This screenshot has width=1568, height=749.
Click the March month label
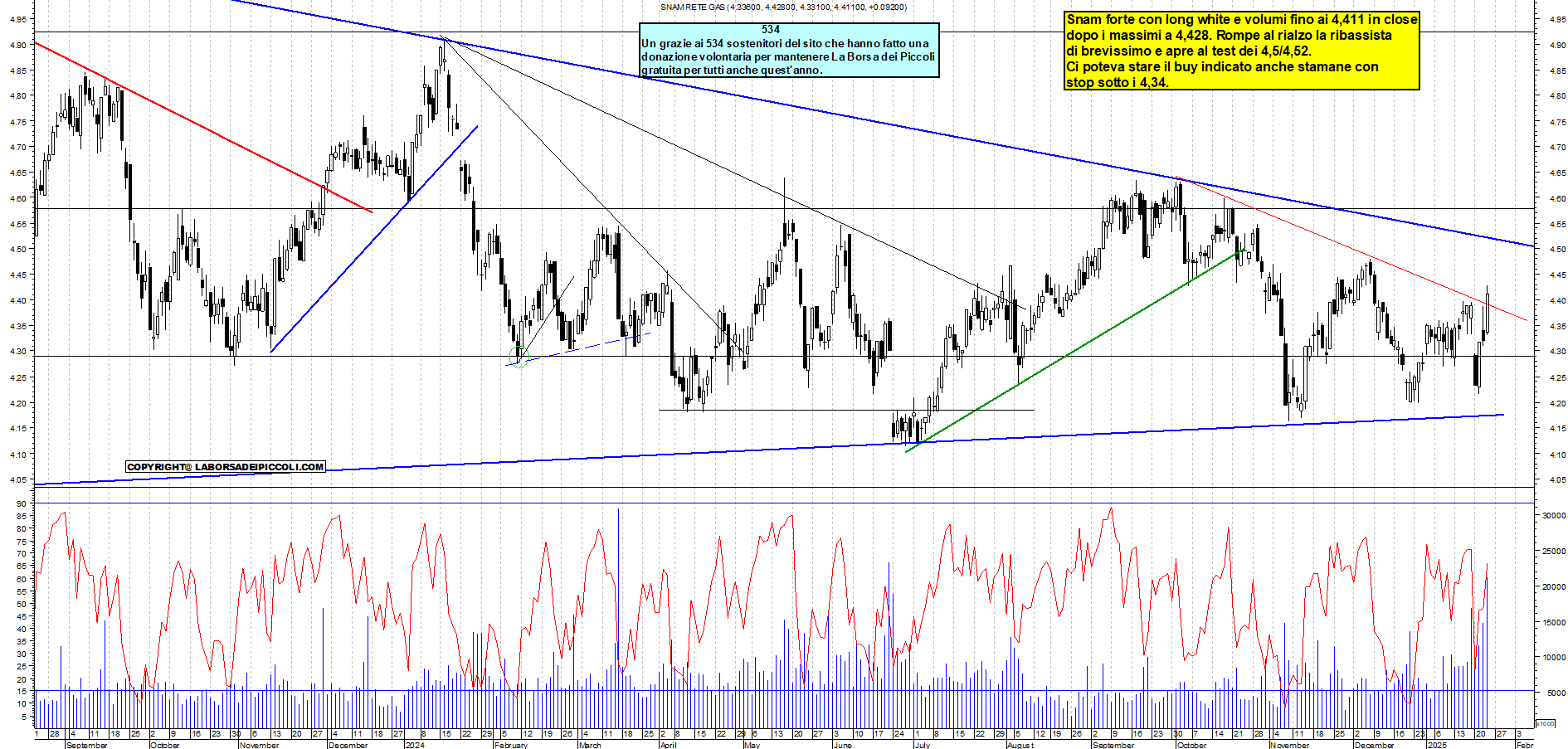(x=590, y=745)
